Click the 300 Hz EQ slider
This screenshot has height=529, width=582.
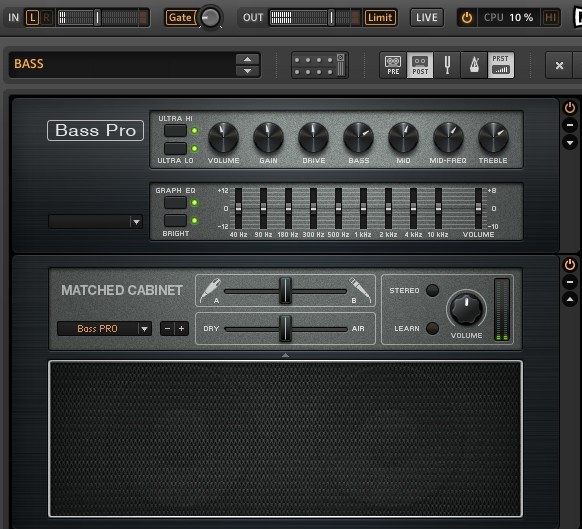pos(313,208)
